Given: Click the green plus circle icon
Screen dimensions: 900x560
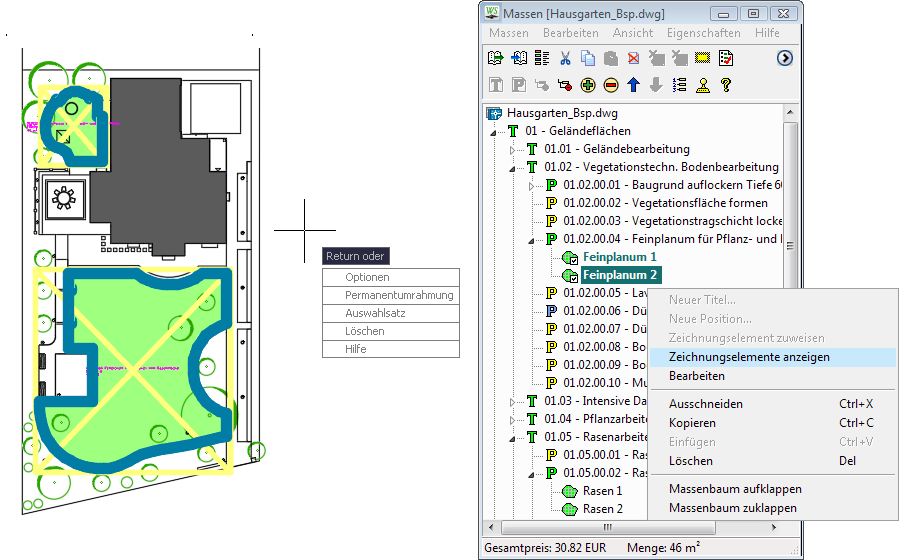Looking at the screenshot, I should click(x=588, y=85).
